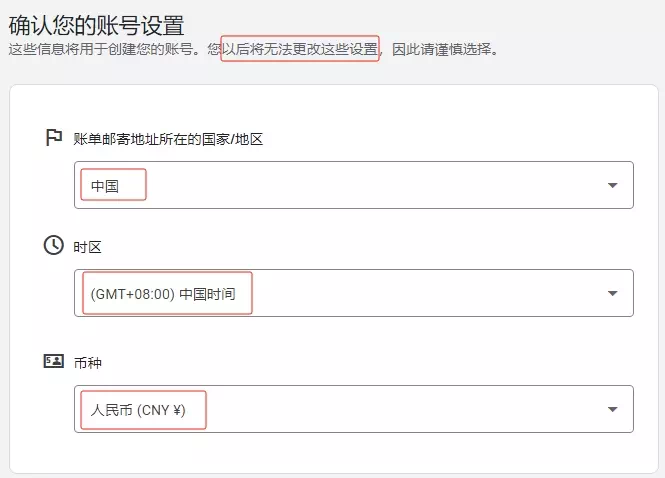
Task: Click the currency dropdown arrow
Action: (x=611, y=410)
